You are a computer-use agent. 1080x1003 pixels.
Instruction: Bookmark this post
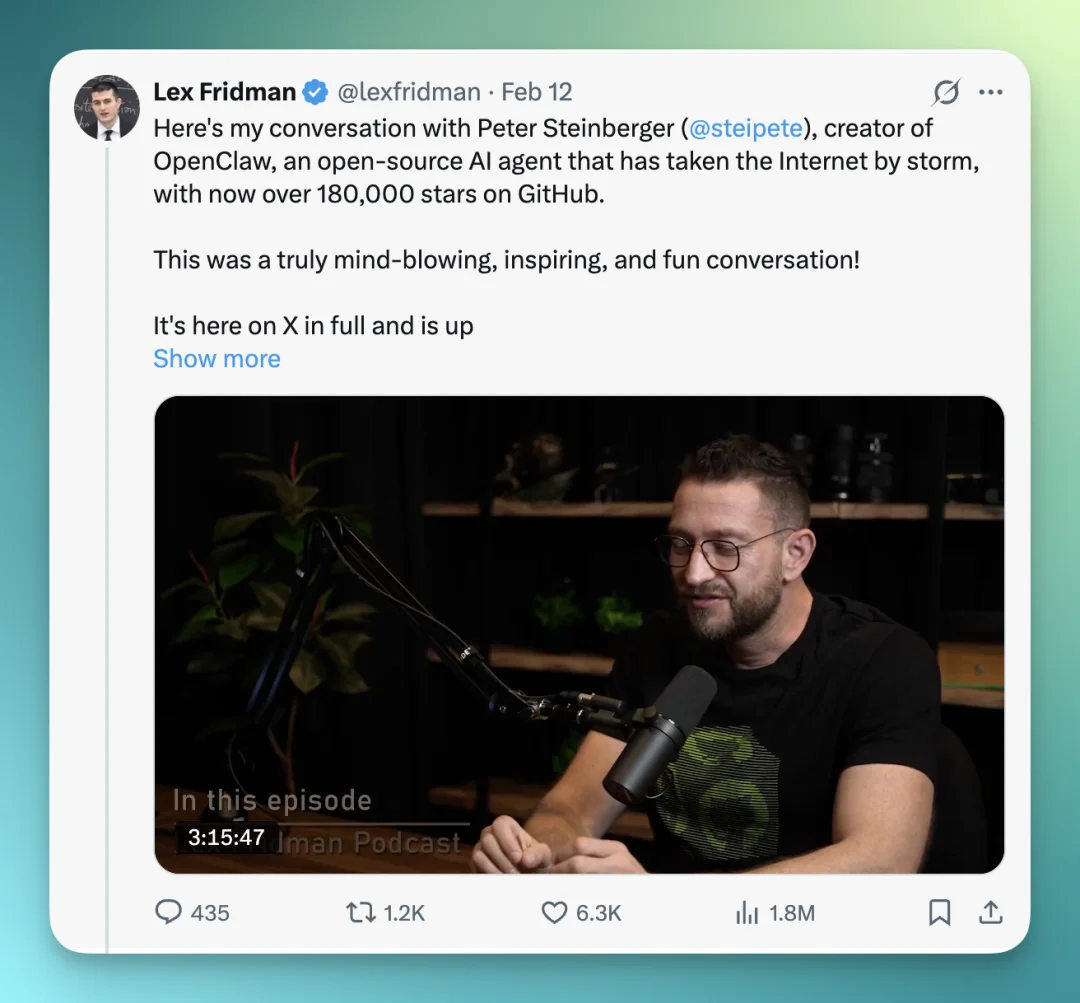tap(939, 912)
